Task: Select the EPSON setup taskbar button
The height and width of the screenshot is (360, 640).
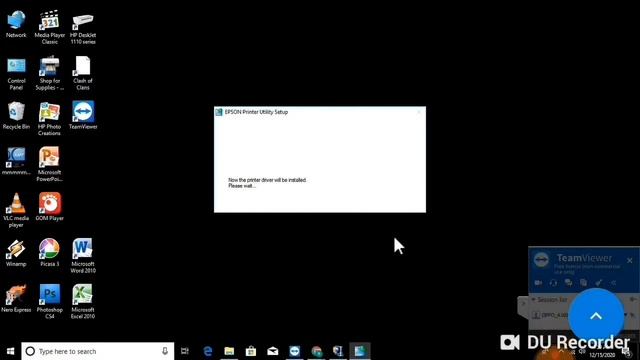Action: (x=360, y=351)
